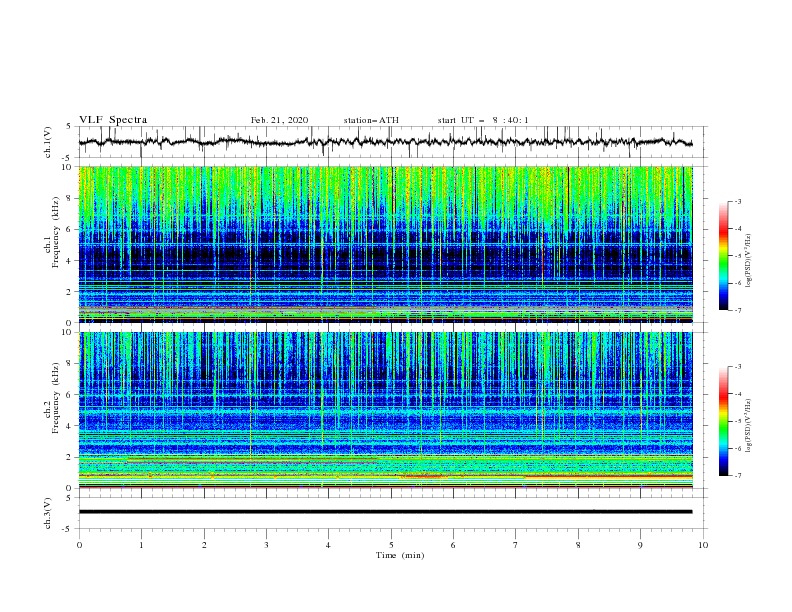The height and width of the screenshot is (612, 792).
Task: Click the "-4" tick on lower colorbar
Action: click(x=737, y=394)
